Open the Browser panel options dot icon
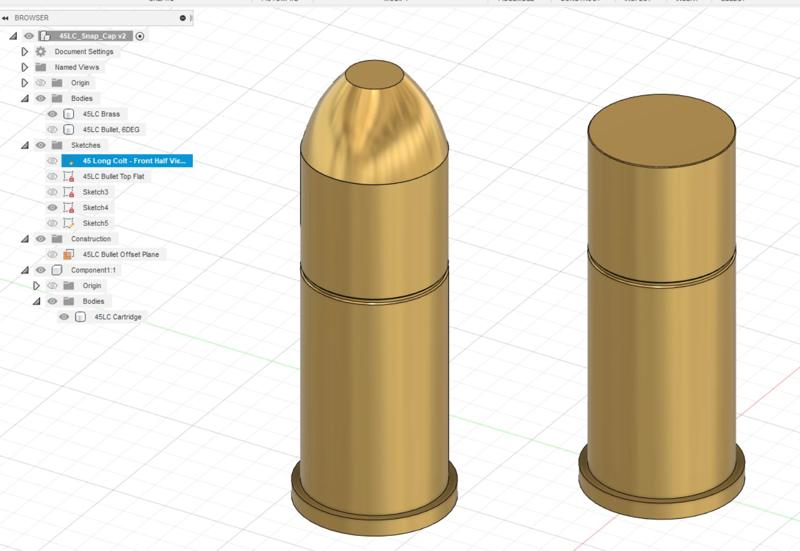This screenshot has width=800, height=551. point(183,18)
